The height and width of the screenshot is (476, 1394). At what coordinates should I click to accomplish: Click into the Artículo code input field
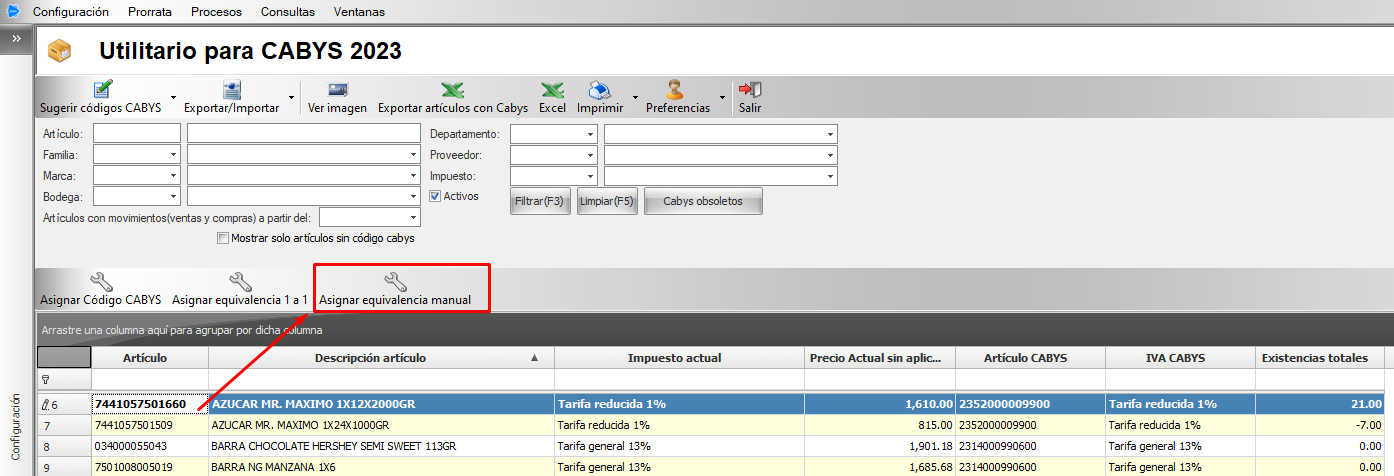coord(137,134)
